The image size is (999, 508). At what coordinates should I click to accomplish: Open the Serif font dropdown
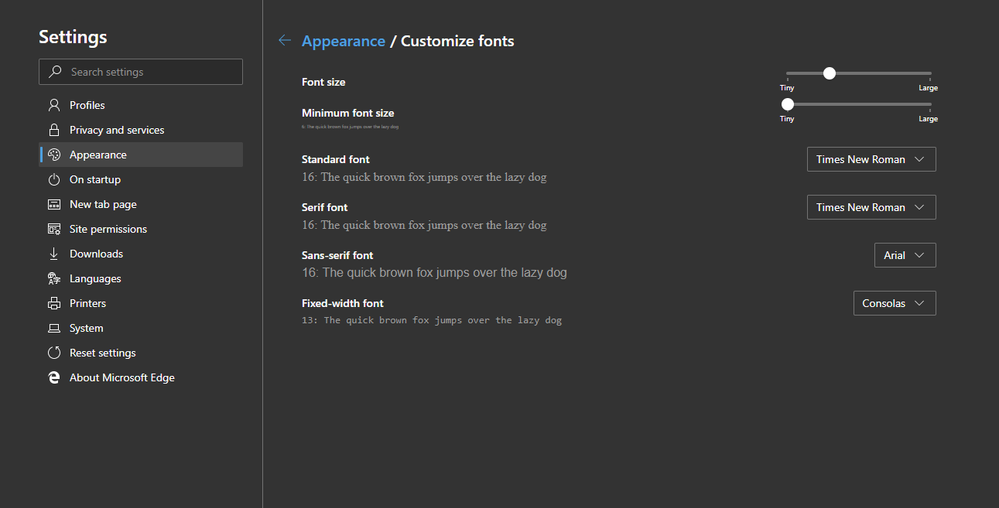point(871,207)
